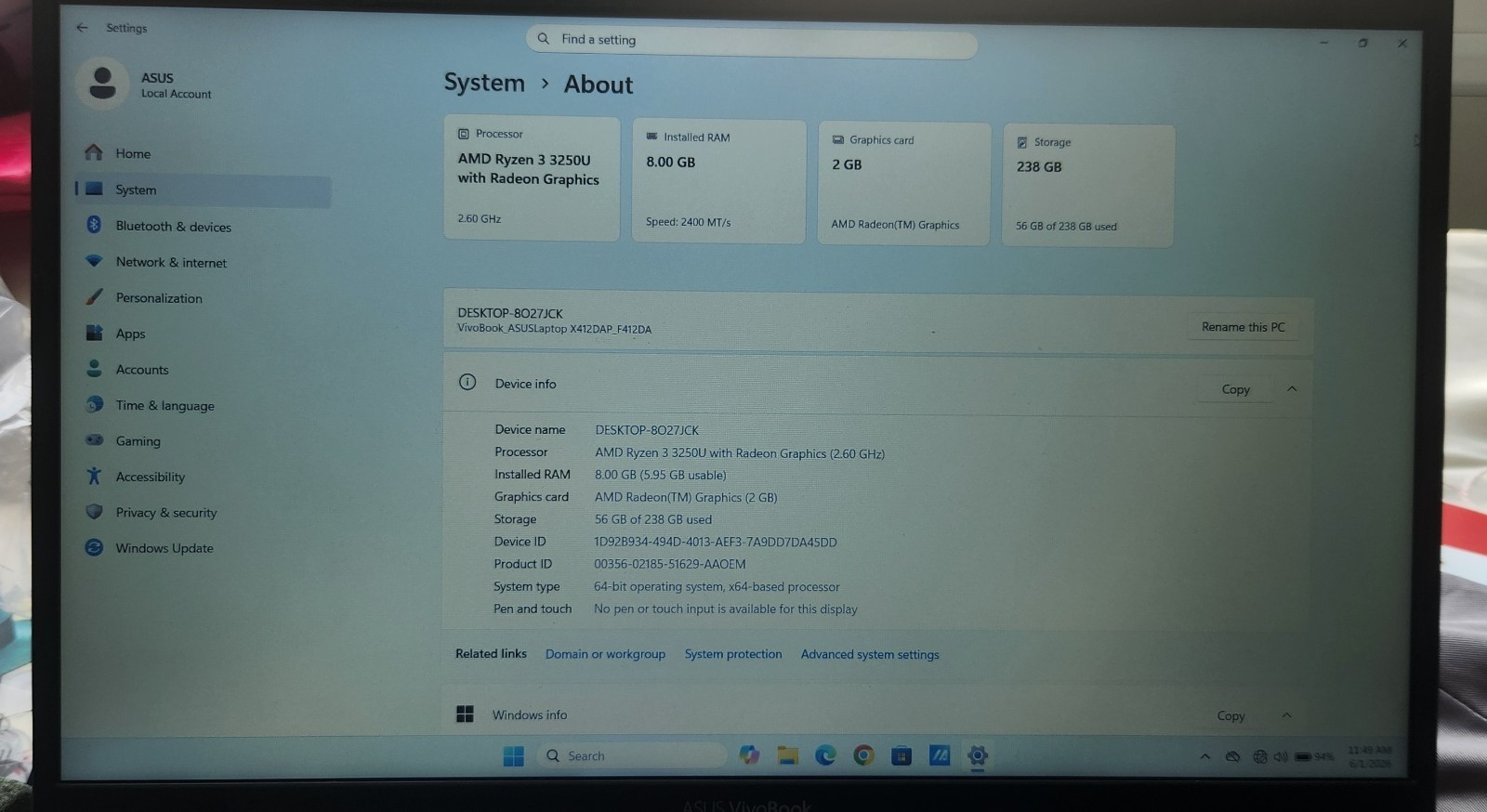This screenshot has width=1487, height=812.
Task: Open System protection link
Action: coord(733,654)
